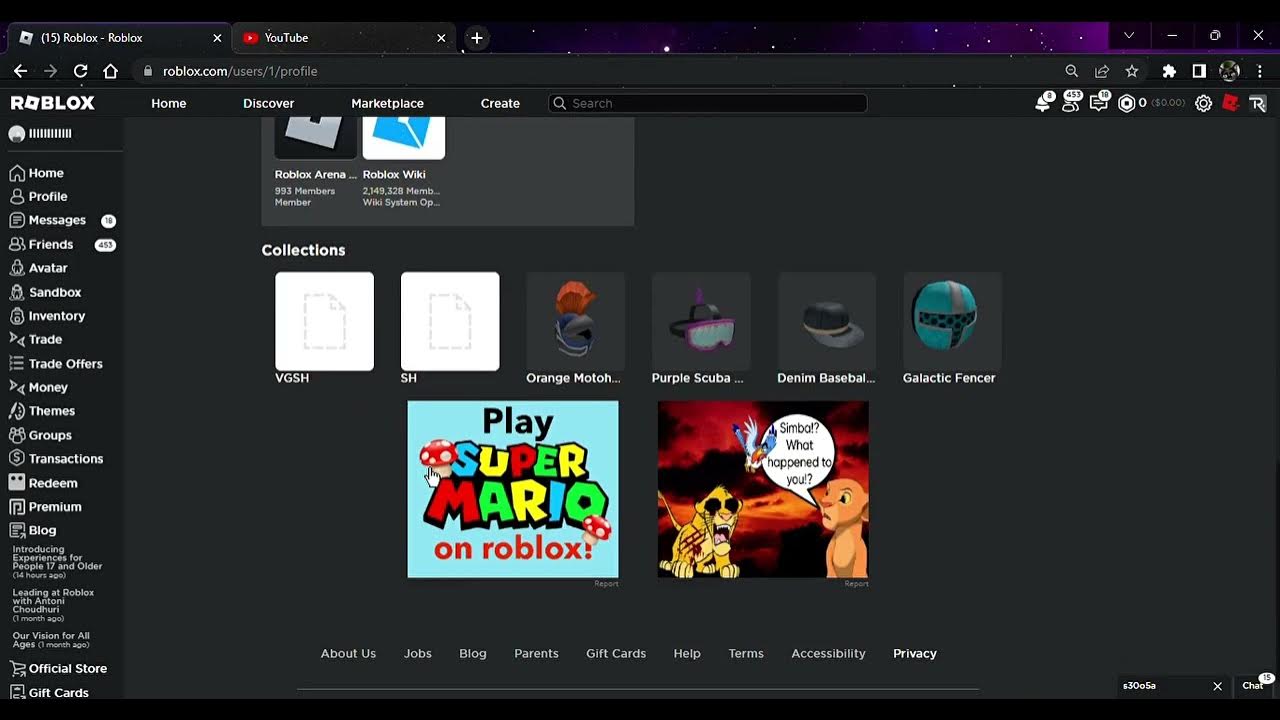Reload the page

pos(81,71)
